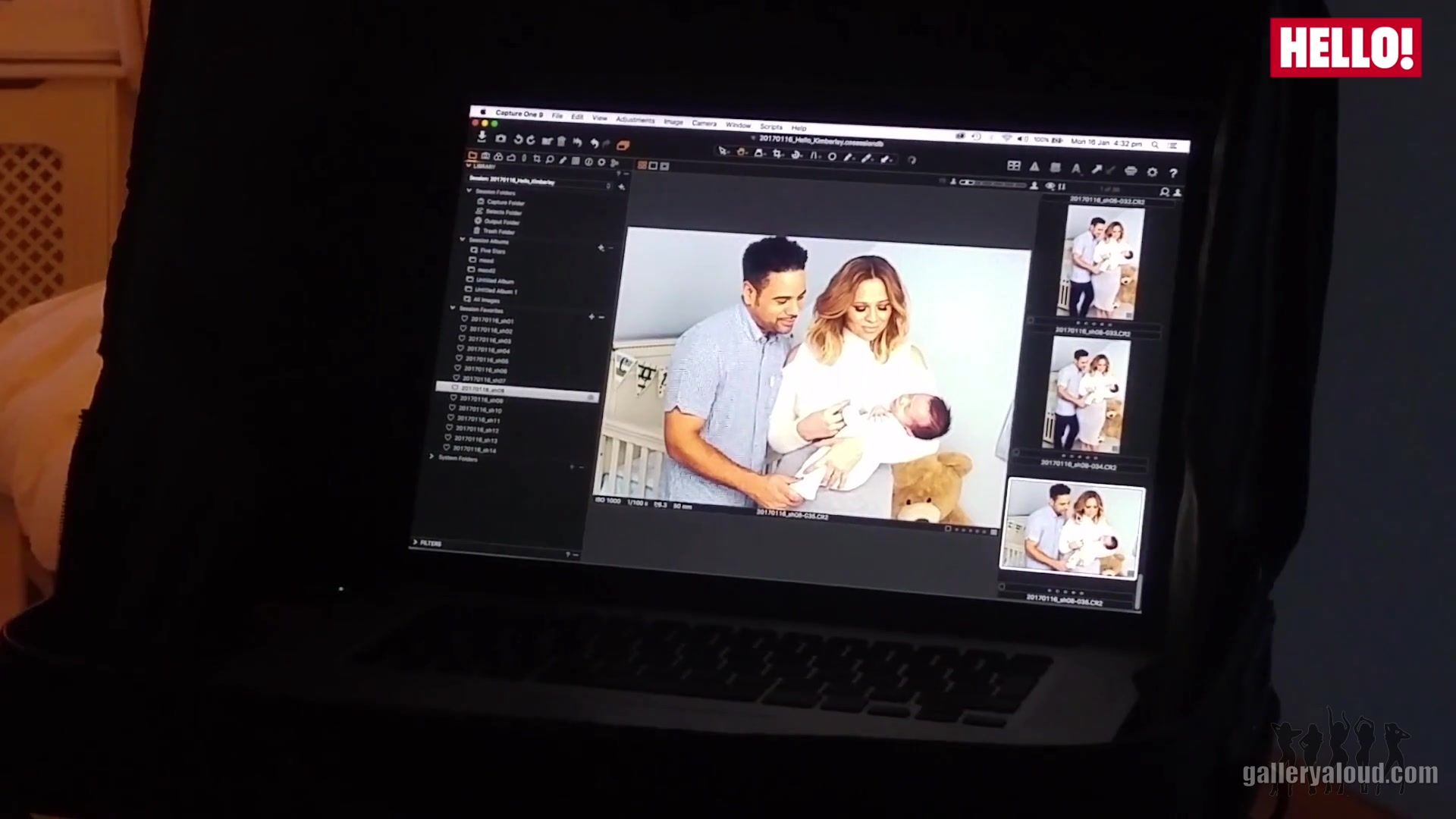Open the Metadata tool tab info icon
This screenshot has width=1456, height=819.
(588, 162)
